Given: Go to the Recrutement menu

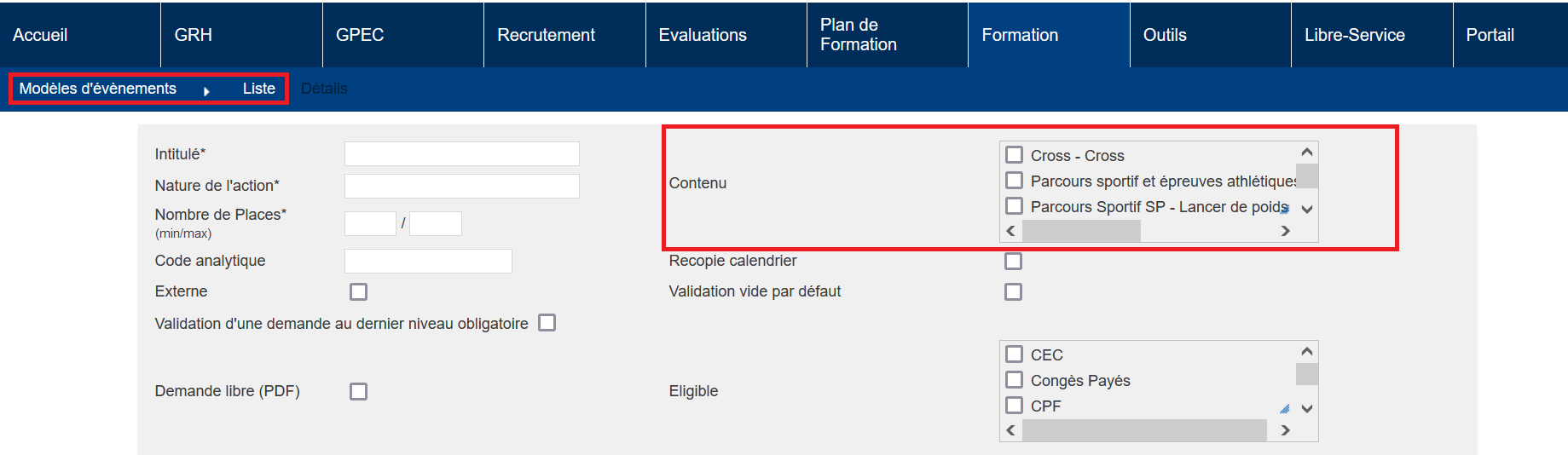Looking at the screenshot, I should (546, 35).
